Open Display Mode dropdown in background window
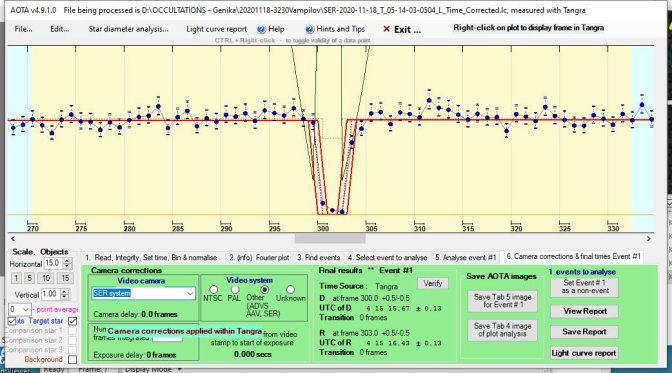672x373 pixels. [153, 369]
